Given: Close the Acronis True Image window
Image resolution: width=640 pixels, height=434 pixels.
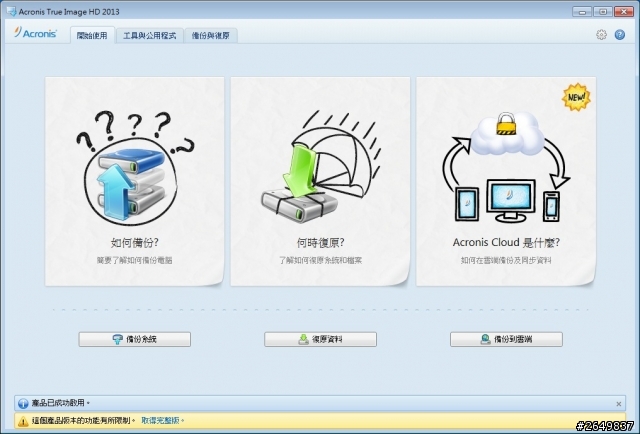Looking at the screenshot, I should point(624,12).
